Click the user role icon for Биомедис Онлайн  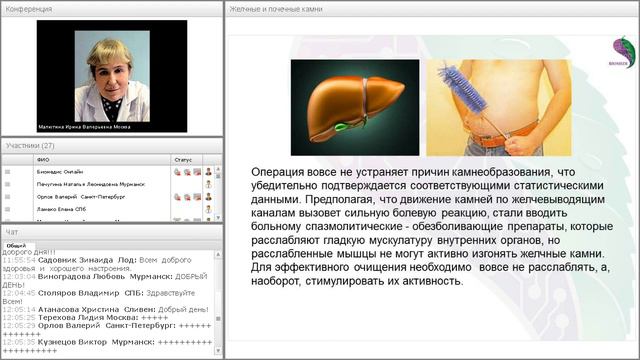(209, 172)
